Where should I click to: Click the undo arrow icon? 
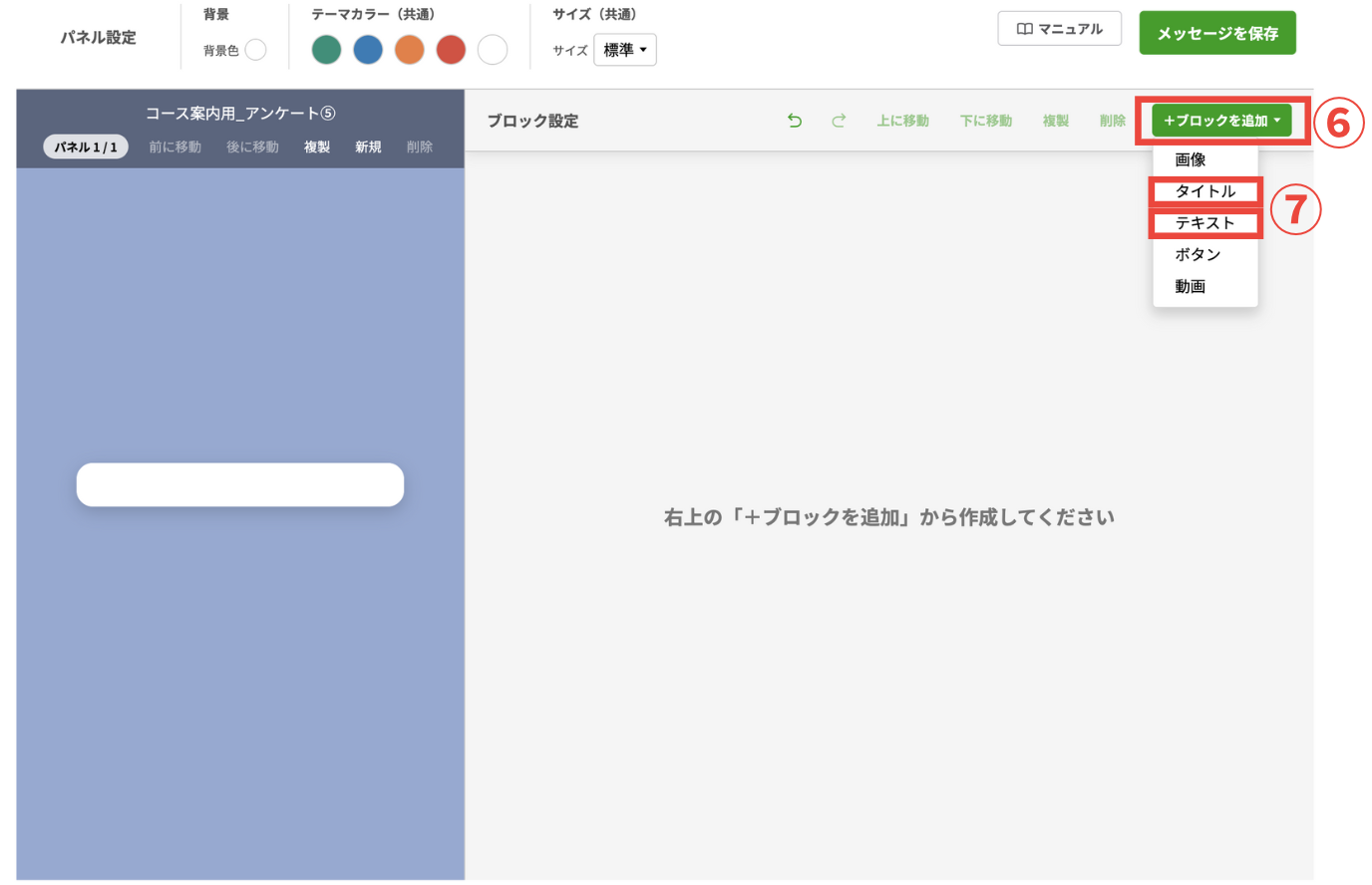pos(794,121)
